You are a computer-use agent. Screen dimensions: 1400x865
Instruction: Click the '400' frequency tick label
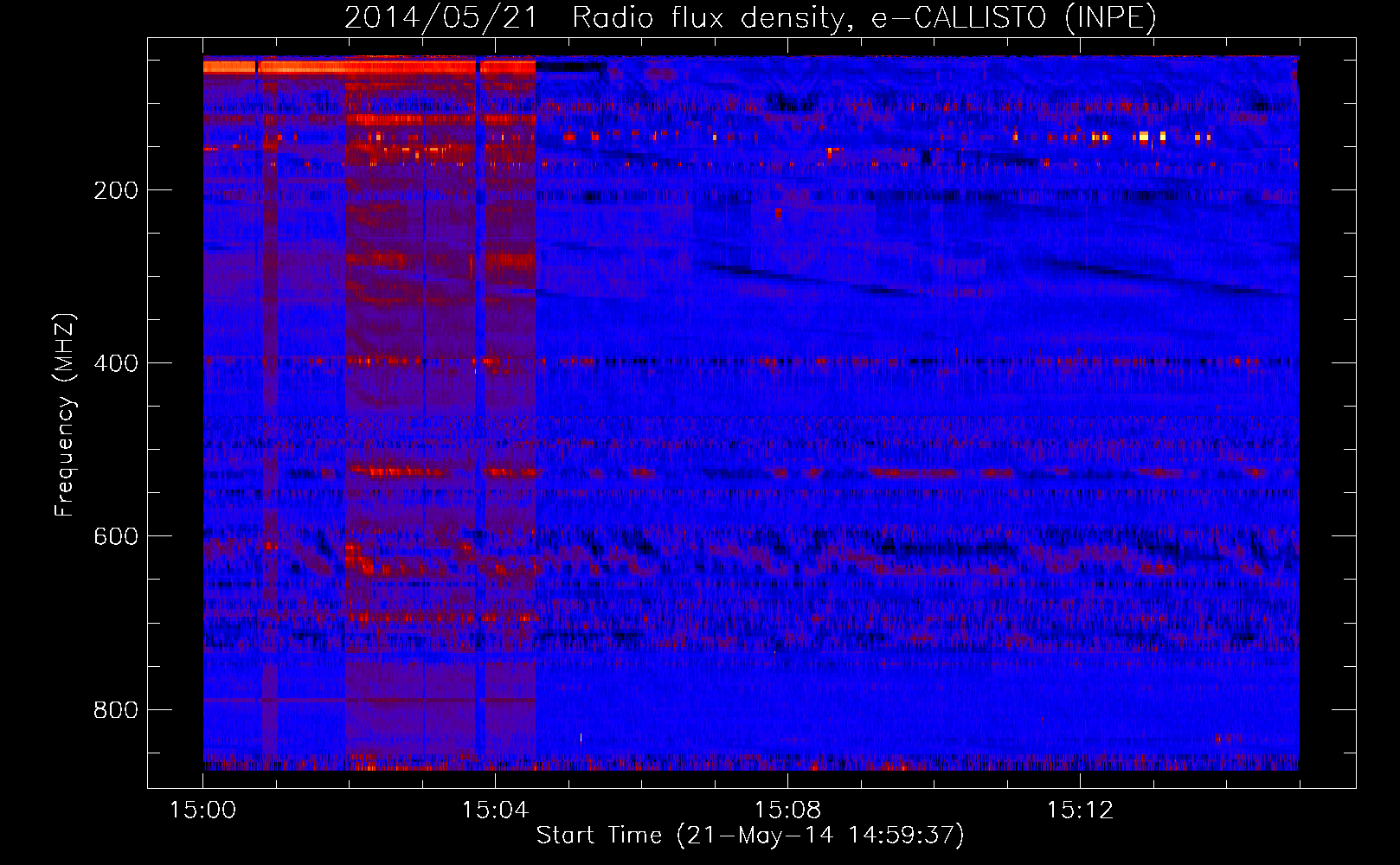(x=116, y=363)
